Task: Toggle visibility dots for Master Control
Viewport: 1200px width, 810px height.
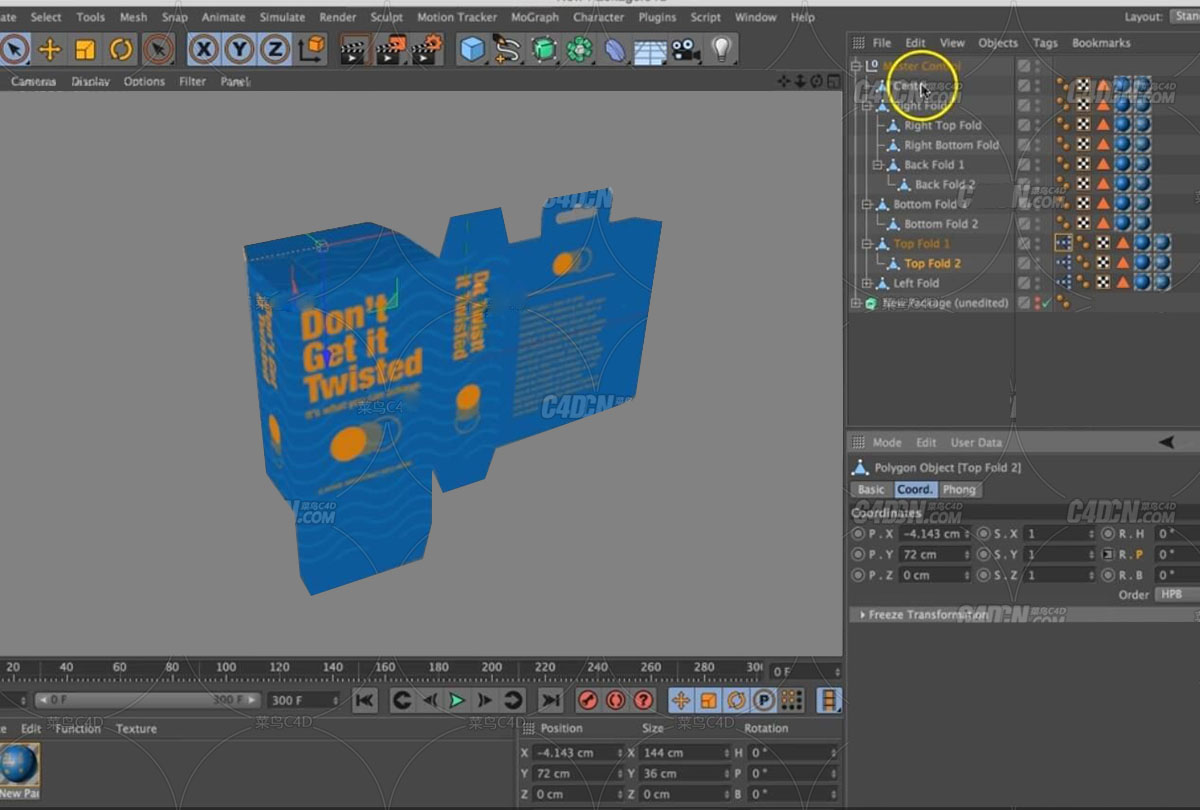Action: 1037,66
